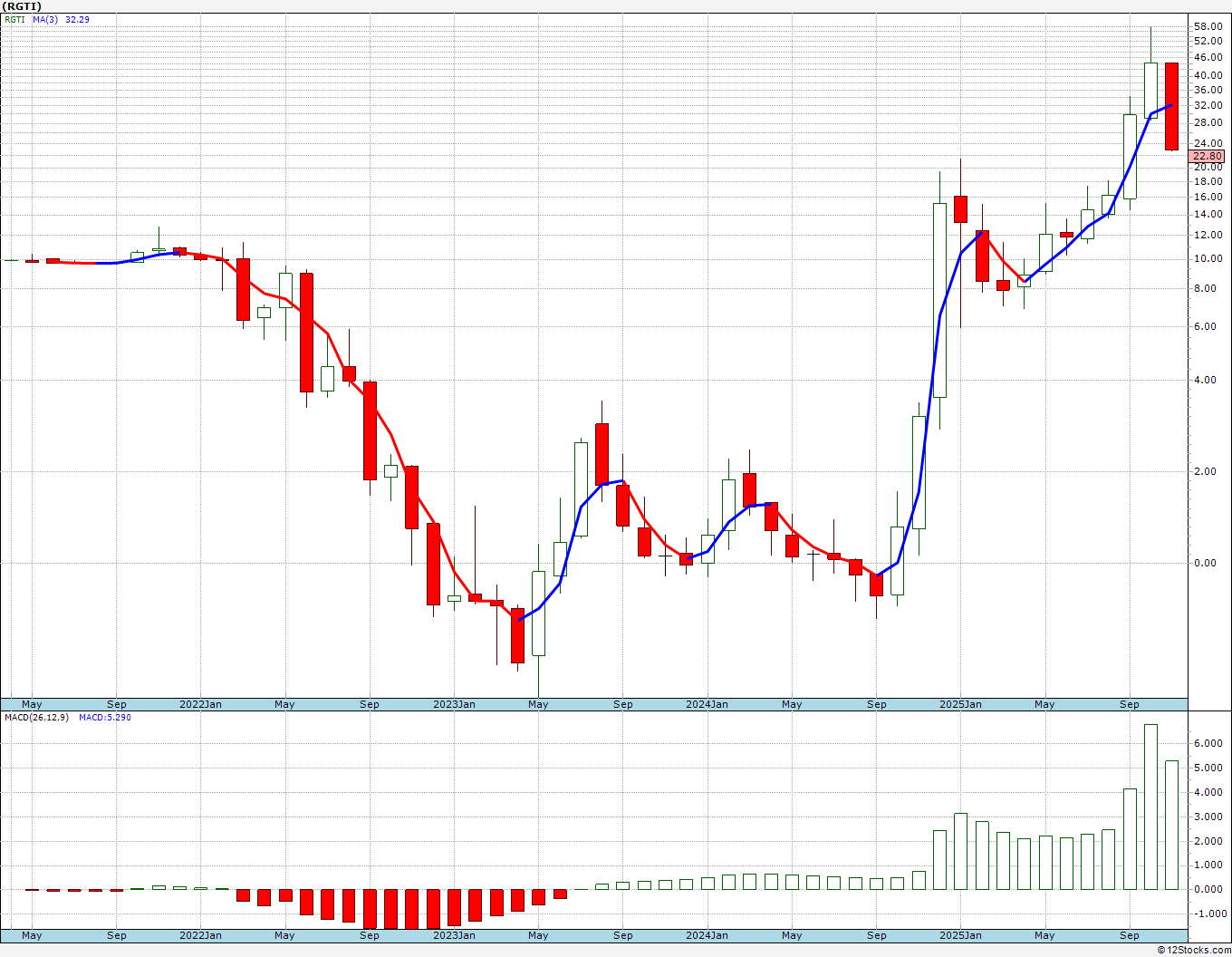Click the MACD:5.290 value readout
Image resolution: width=1232 pixels, height=957 pixels.
click(x=104, y=717)
